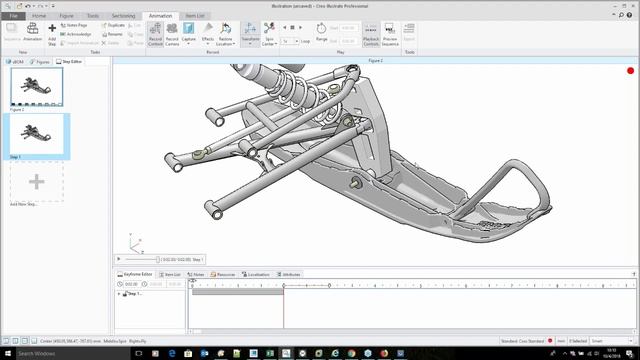Switch to the Home ribbon tab
640x360 pixels.
tap(39, 16)
